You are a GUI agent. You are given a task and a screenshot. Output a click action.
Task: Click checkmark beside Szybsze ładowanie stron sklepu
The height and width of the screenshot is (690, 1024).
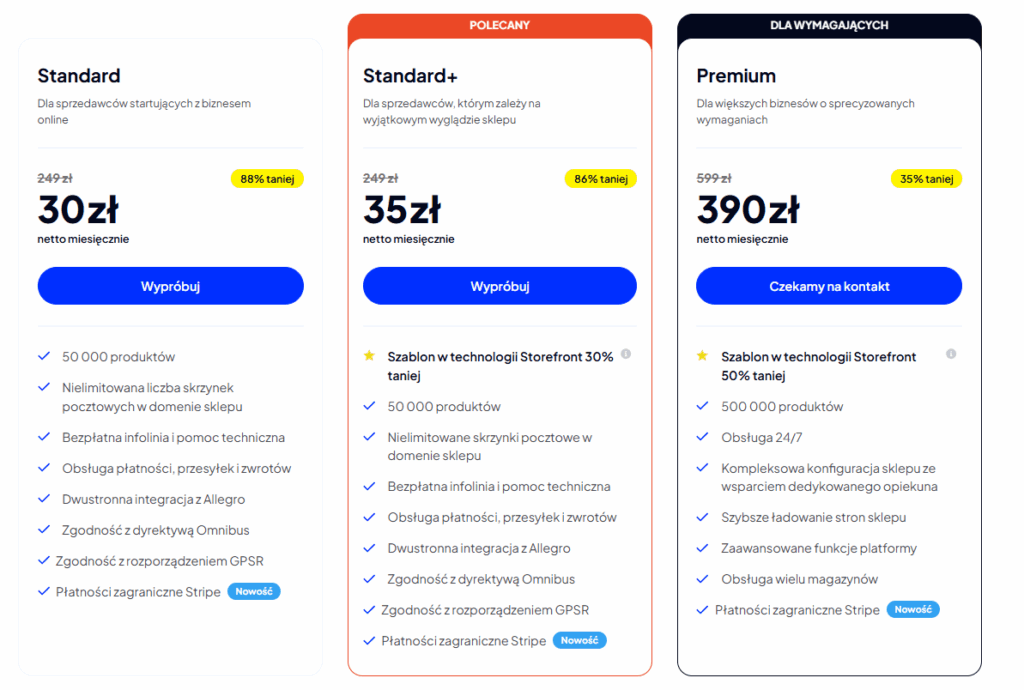point(702,517)
